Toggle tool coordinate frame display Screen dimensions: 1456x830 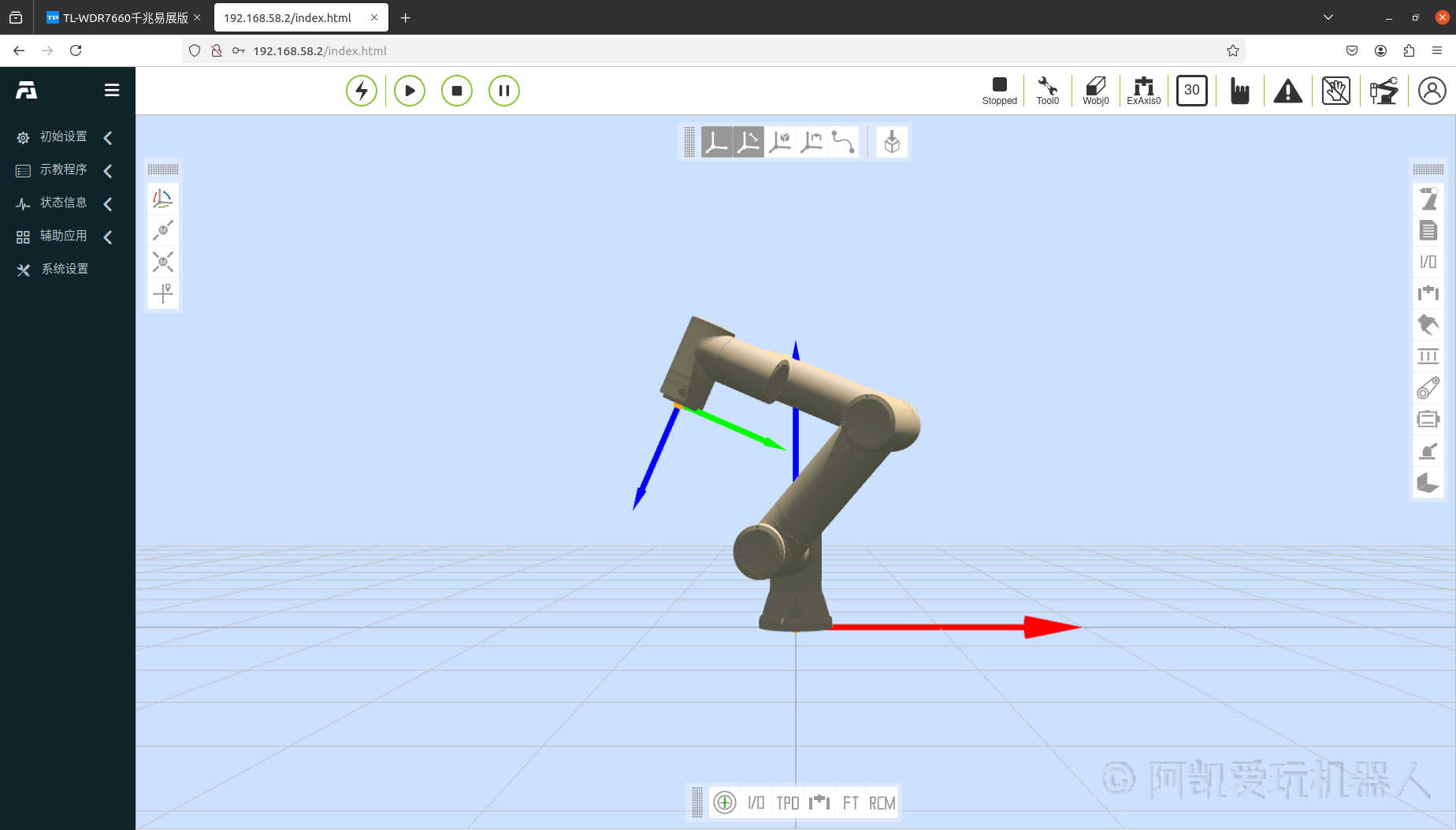[x=748, y=143]
